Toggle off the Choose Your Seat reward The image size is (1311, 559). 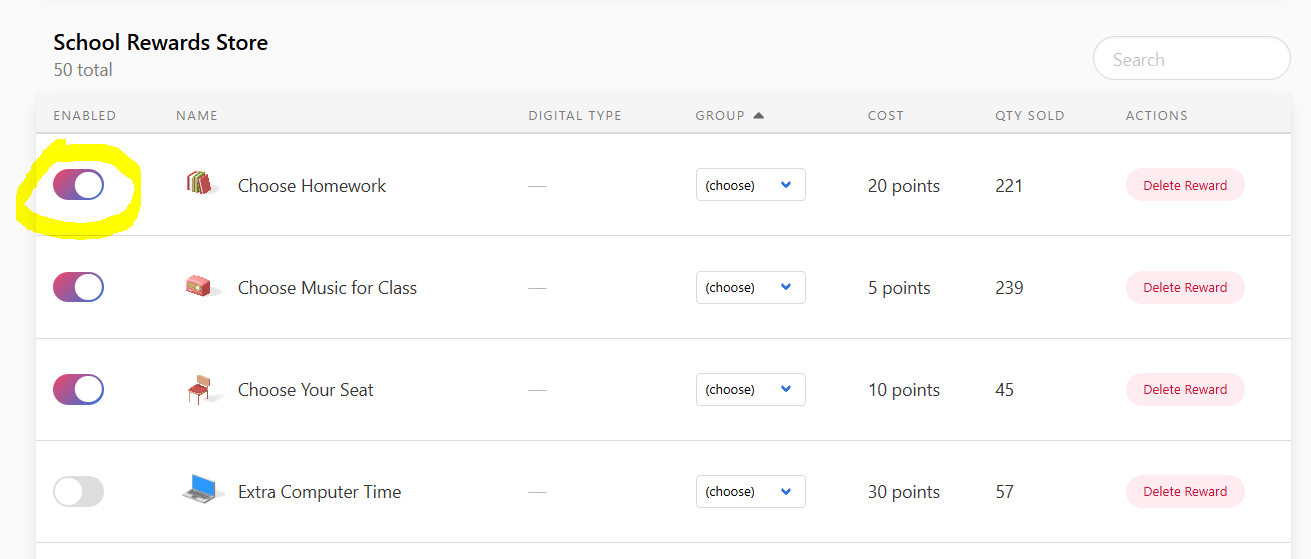click(x=79, y=389)
